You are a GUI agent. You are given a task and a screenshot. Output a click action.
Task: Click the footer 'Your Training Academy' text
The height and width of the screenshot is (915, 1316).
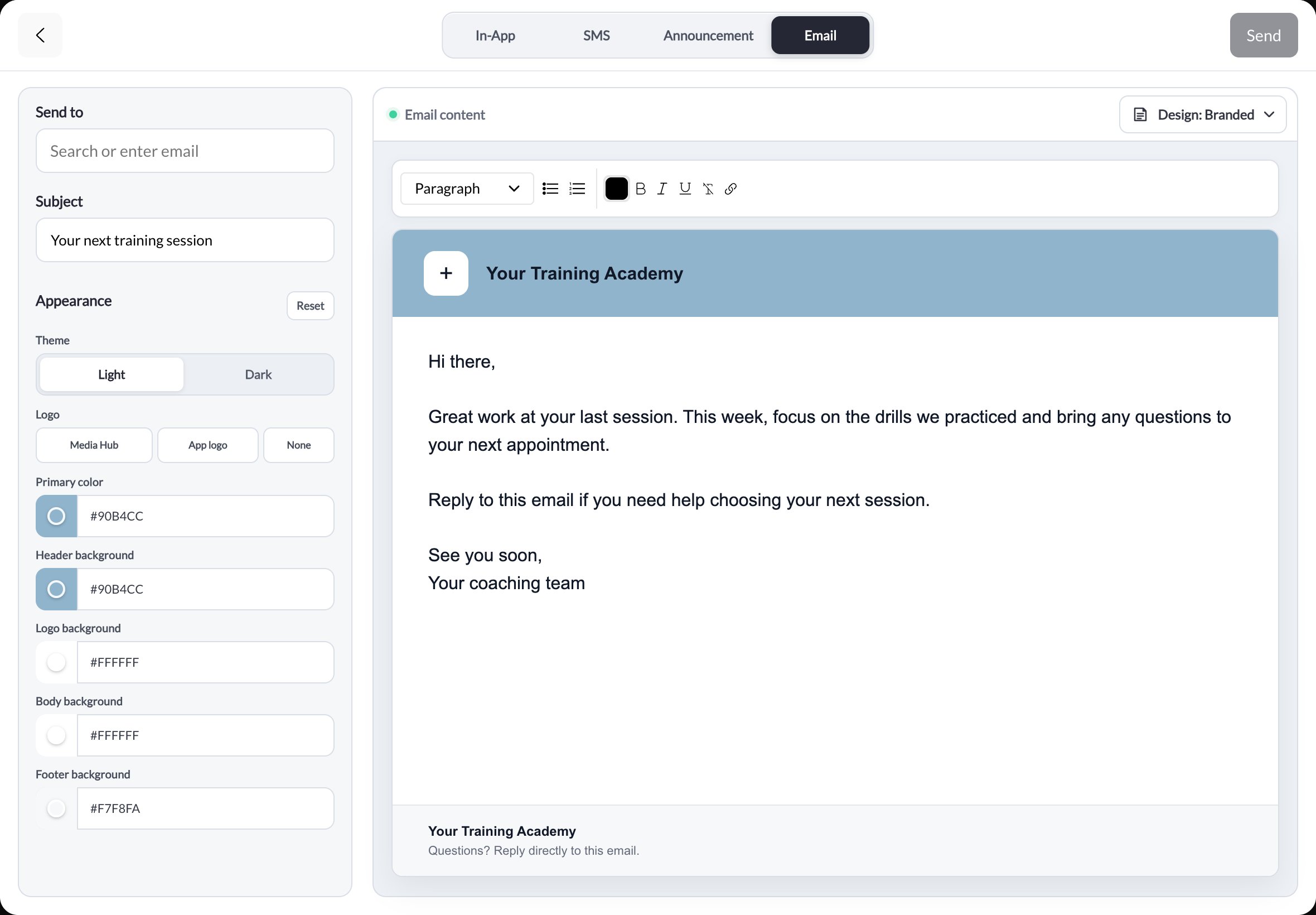[x=502, y=831]
